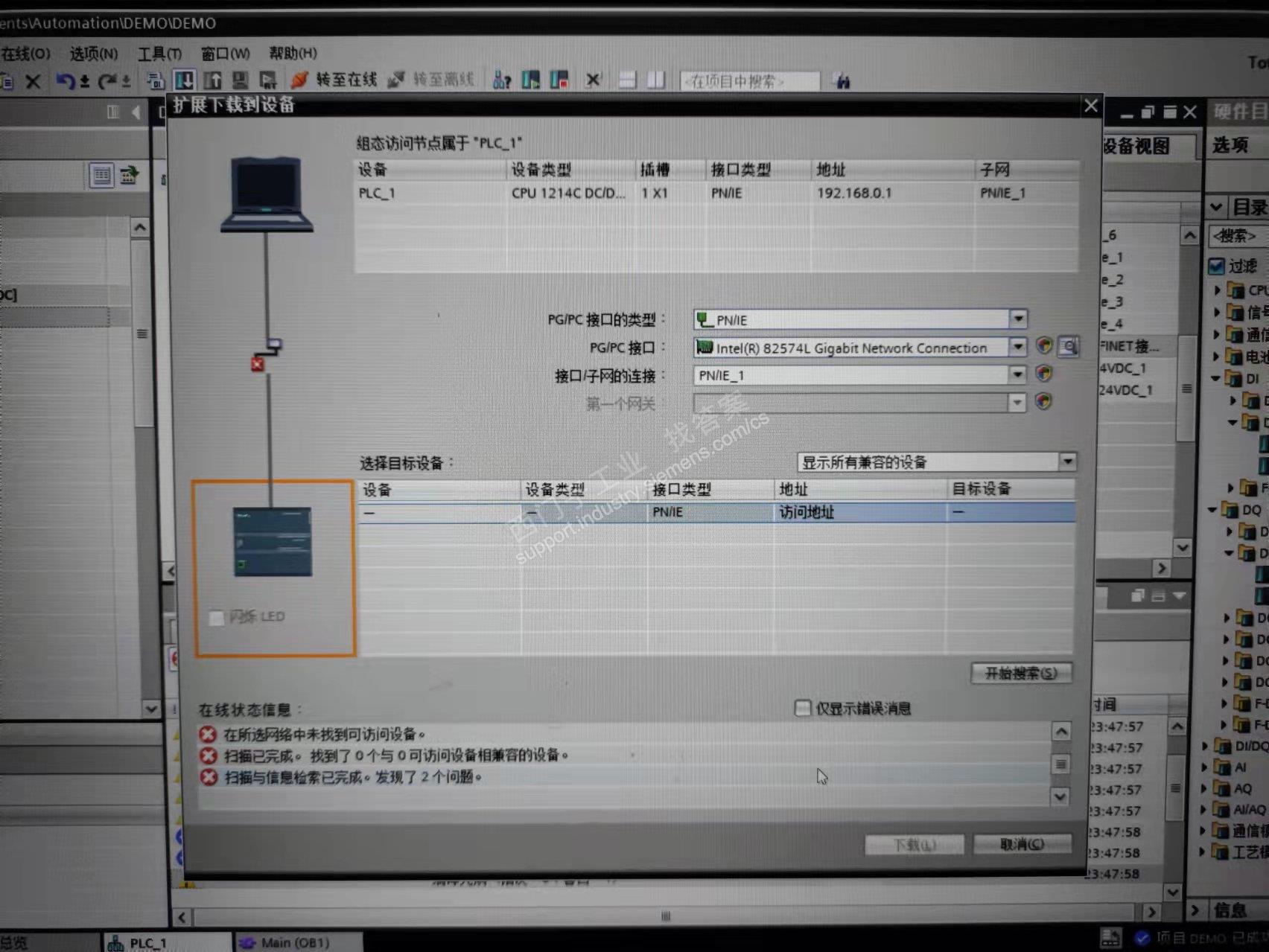1269x952 pixels.
Task: Click the Download (下载) button
Action: (915, 845)
